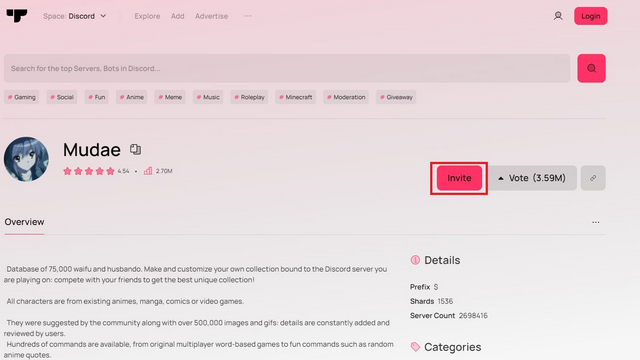Click the Shards 1536 value

(x=445, y=301)
